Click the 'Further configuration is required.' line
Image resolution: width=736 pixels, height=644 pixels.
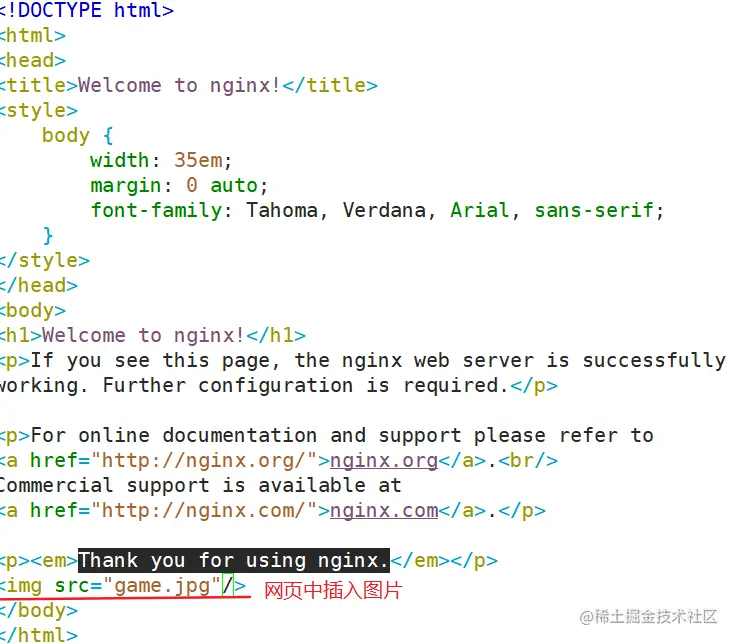(279, 385)
